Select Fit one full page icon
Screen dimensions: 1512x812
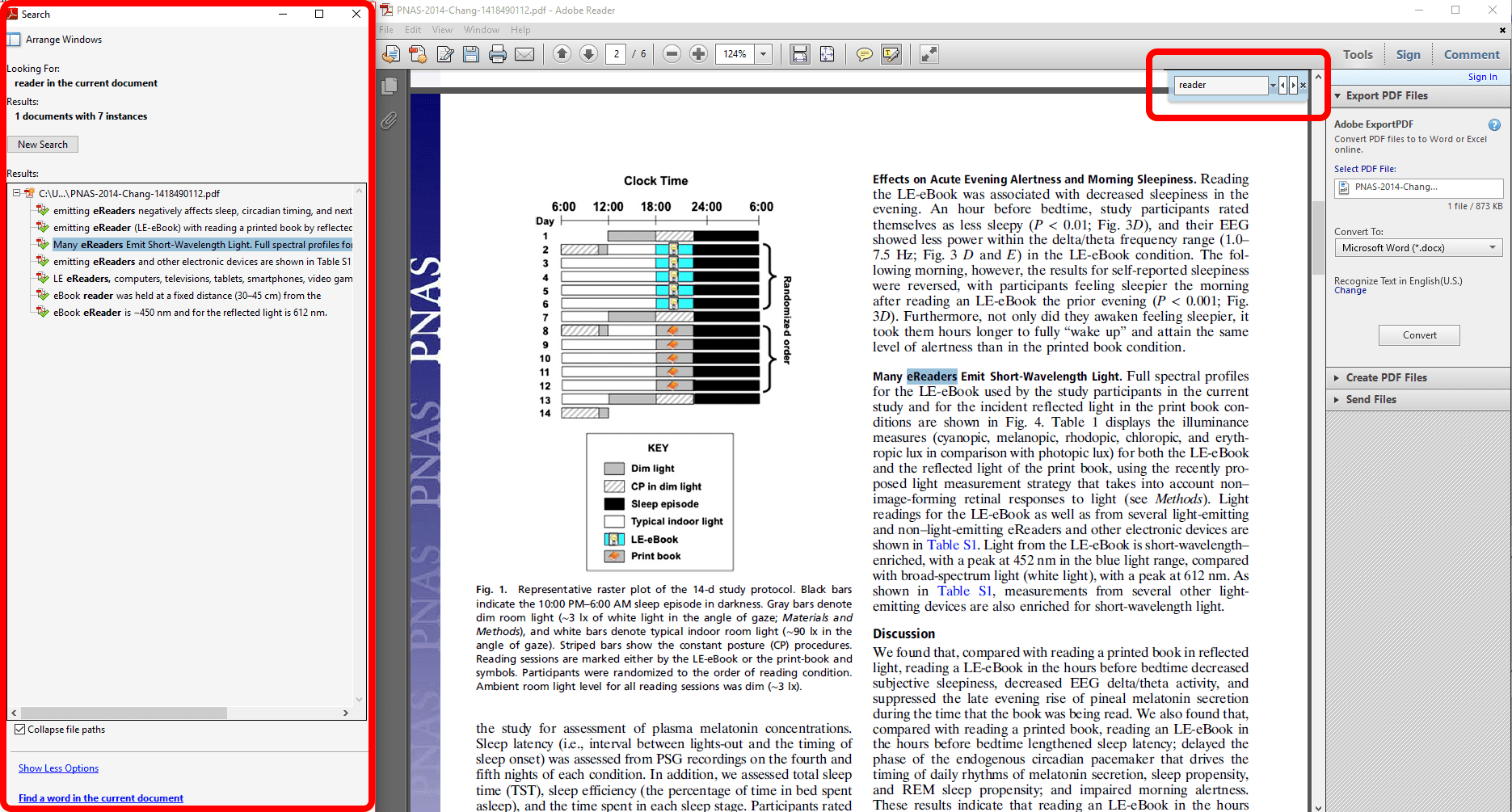(x=827, y=54)
